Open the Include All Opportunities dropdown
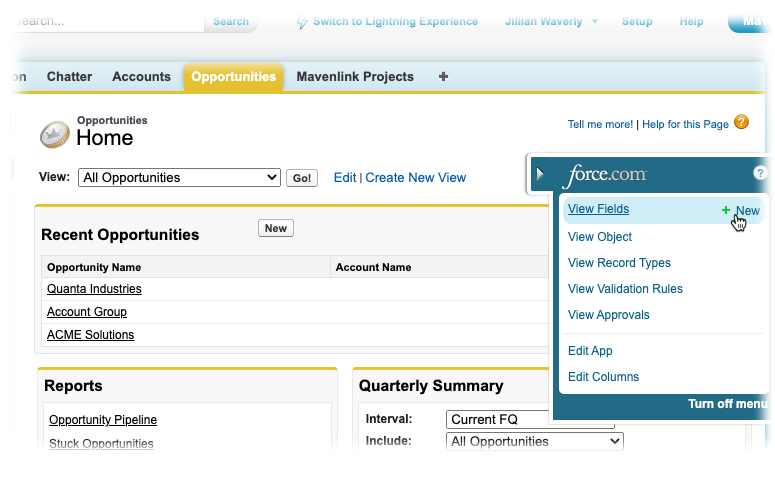 [x=535, y=441]
